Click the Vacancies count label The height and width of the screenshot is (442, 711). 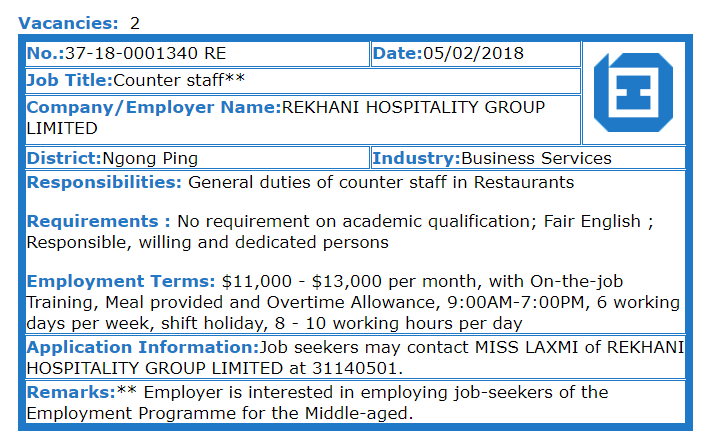[x=79, y=23]
